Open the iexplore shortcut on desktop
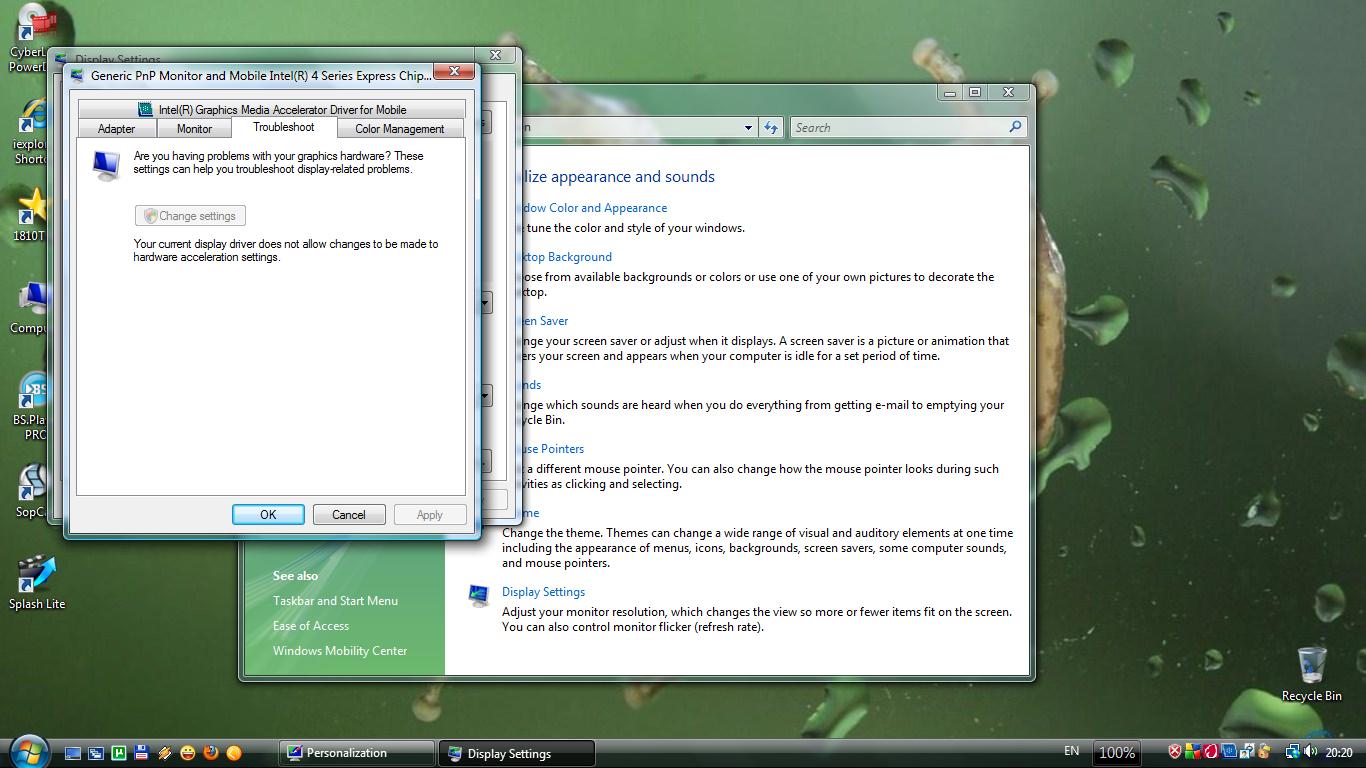The width and height of the screenshot is (1366, 768). click(x=30, y=133)
